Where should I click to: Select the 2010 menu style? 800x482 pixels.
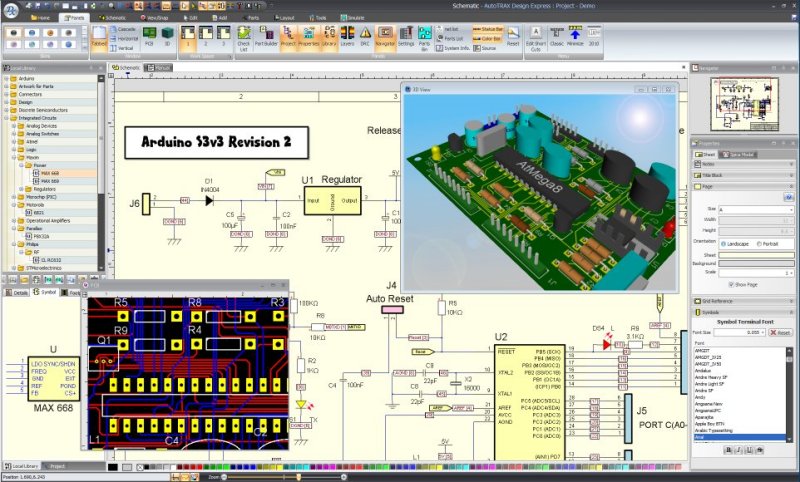pyautogui.click(x=594, y=37)
